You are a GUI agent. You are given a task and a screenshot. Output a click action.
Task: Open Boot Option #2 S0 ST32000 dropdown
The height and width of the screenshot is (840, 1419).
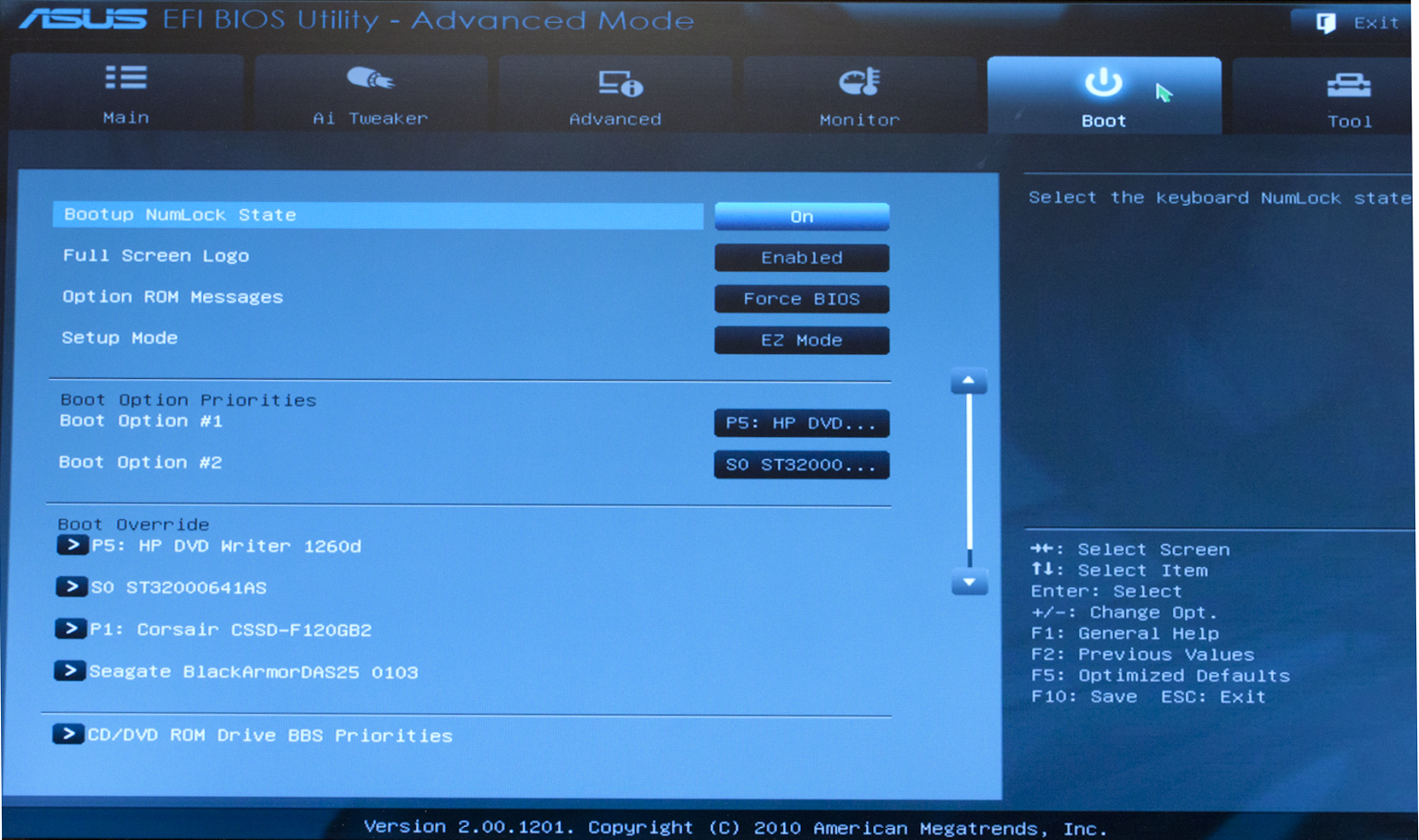[802, 465]
